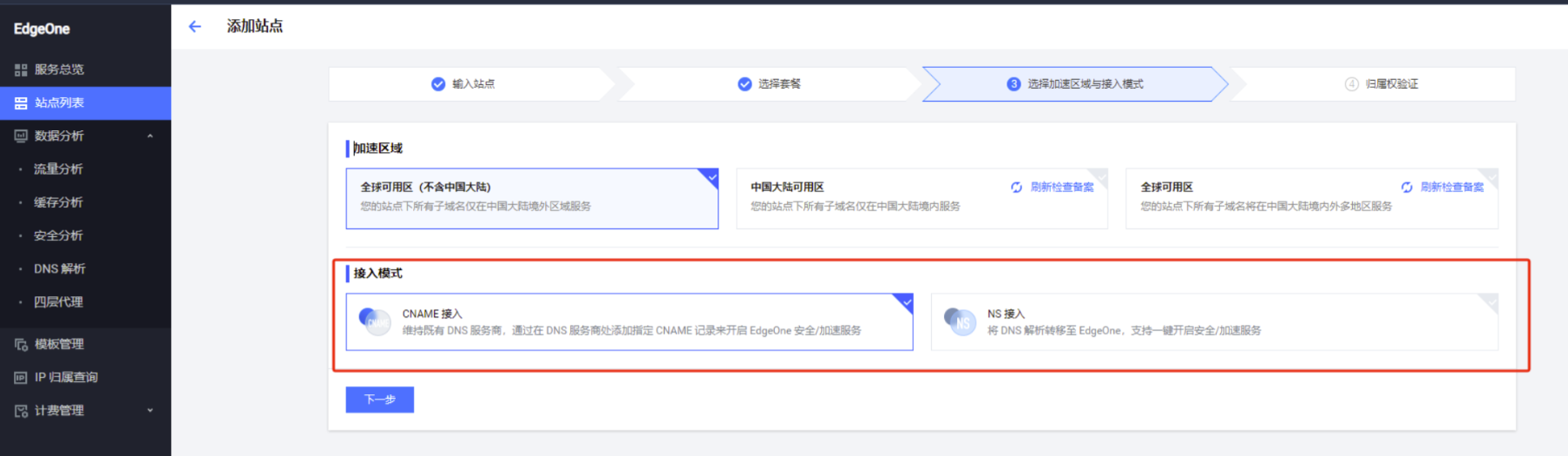Click 刷新检查备案 link in 全球可用区 card
Image resolution: width=1568 pixels, height=456 pixels.
(x=1452, y=187)
